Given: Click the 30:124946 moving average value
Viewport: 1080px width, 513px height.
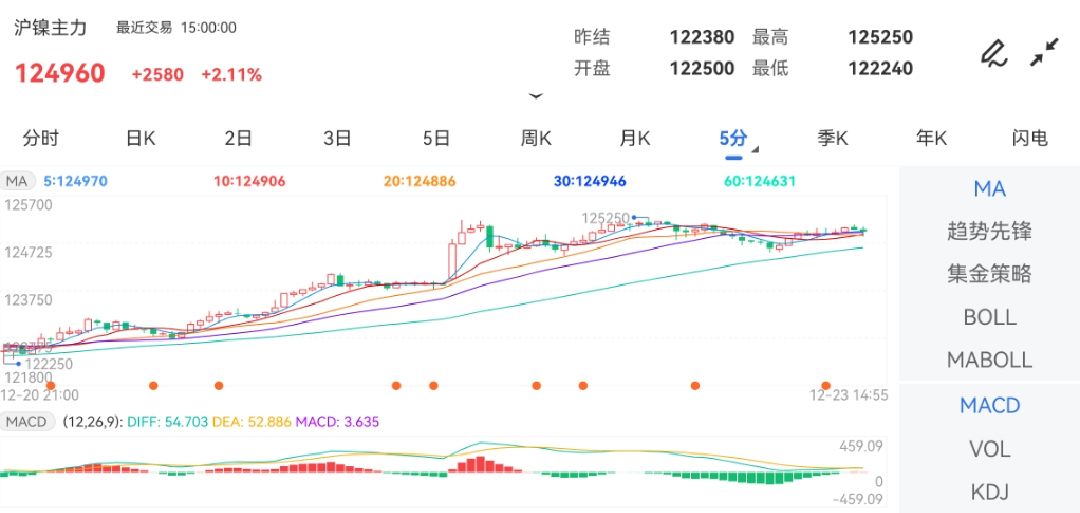Looking at the screenshot, I should tap(590, 182).
